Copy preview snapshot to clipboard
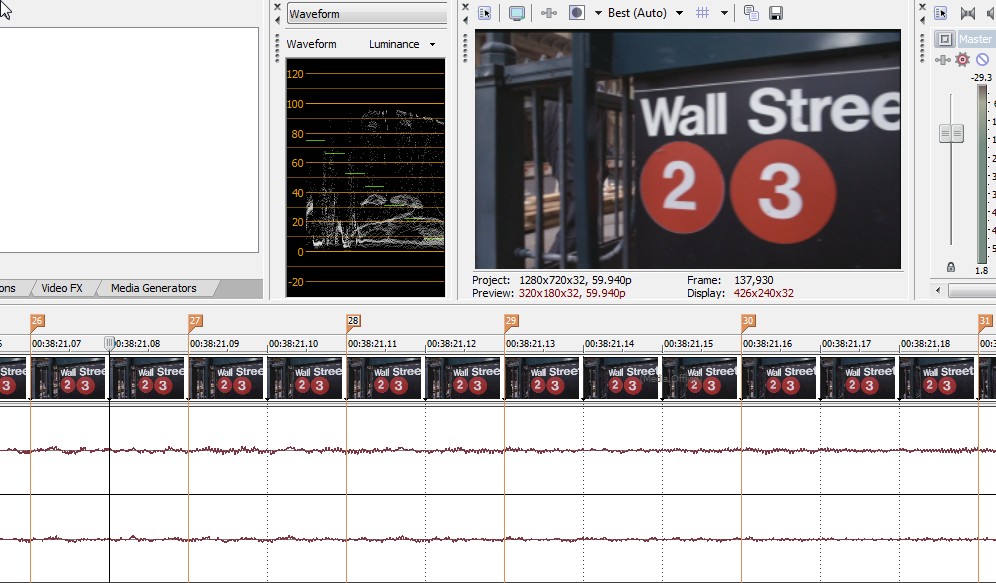 751,13
